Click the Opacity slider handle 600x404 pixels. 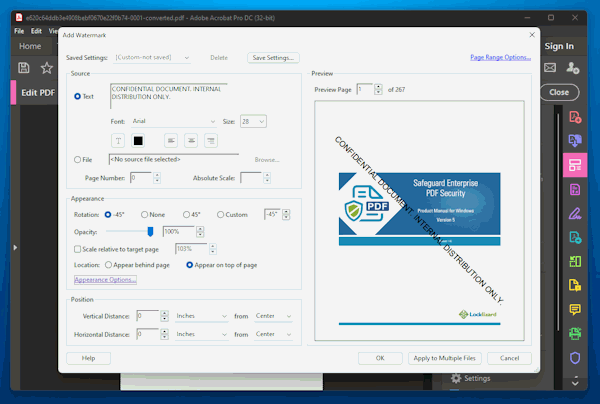pos(150,231)
